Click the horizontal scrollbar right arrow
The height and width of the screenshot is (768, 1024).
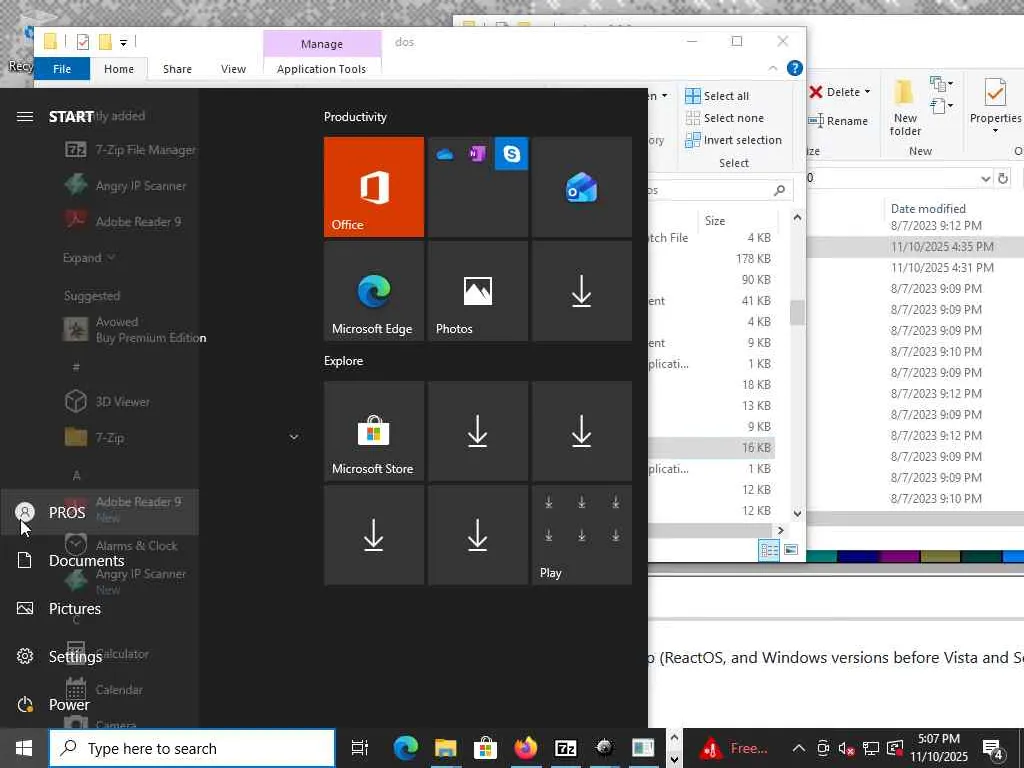780,530
